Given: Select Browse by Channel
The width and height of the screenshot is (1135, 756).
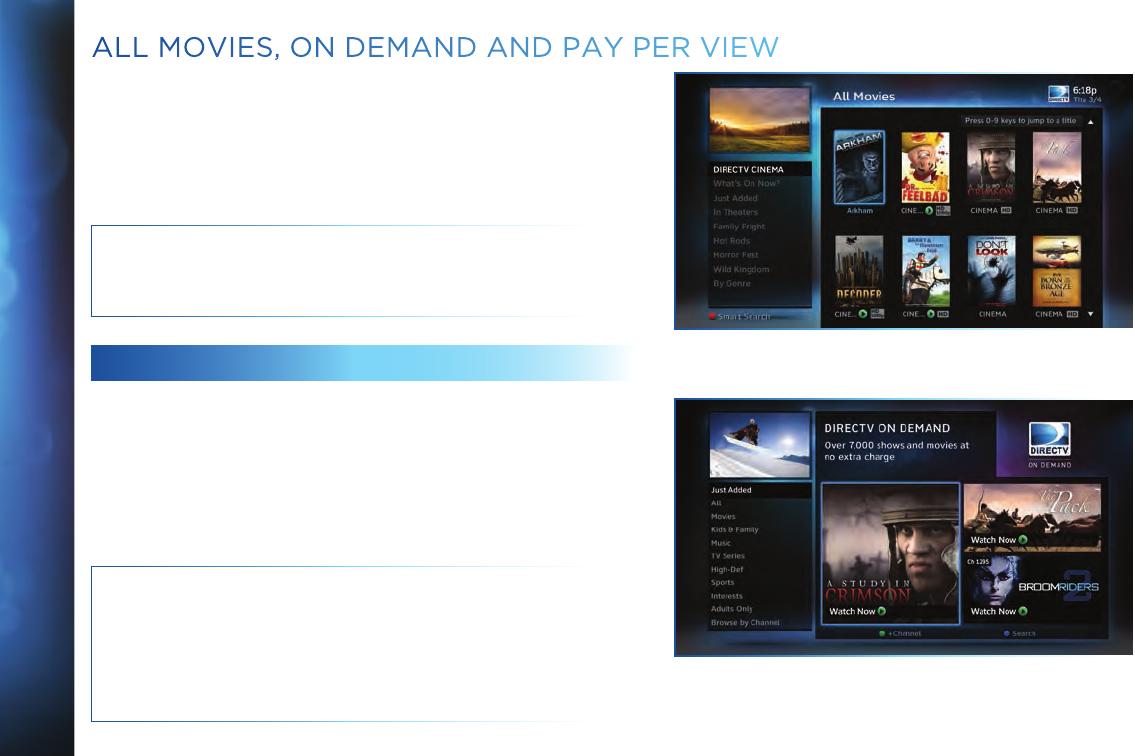Looking at the screenshot, I should click(745, 623).
